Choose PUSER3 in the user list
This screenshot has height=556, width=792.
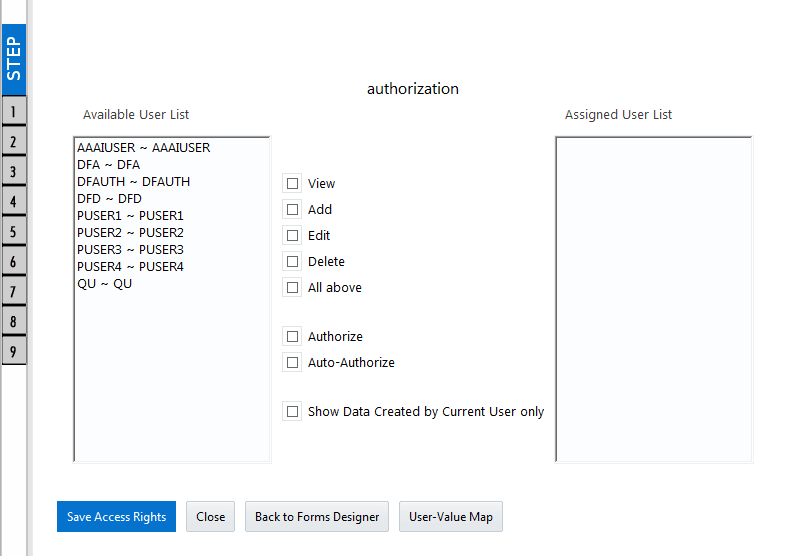pos(130,250)
